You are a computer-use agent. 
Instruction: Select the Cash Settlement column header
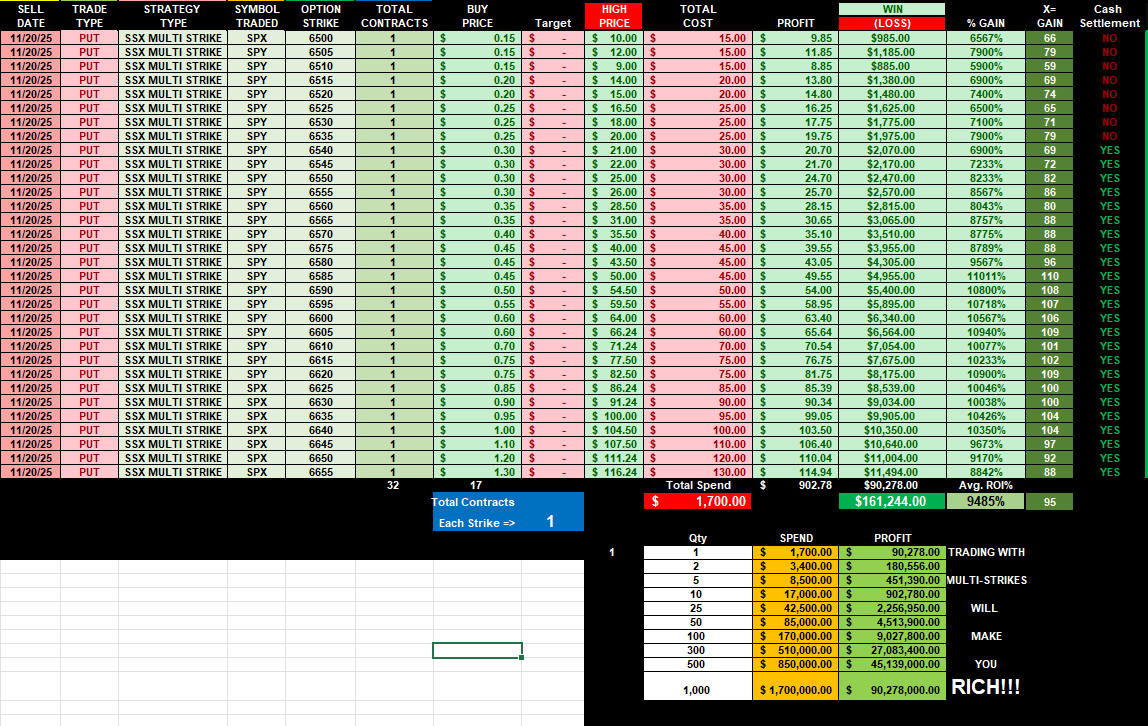tap(1108, 16)
